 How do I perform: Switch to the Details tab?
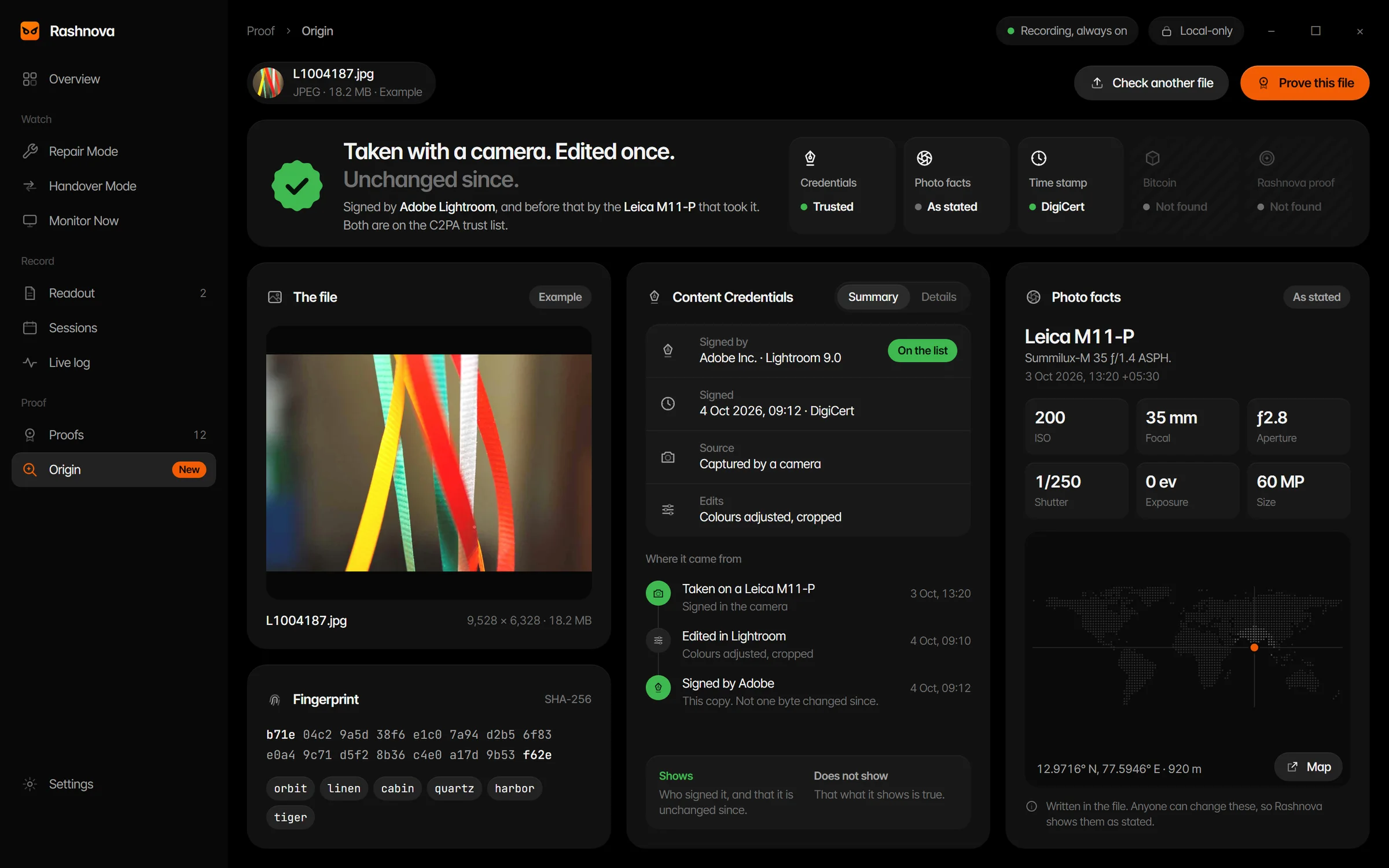pyautogui.click(x=938, y=297)
